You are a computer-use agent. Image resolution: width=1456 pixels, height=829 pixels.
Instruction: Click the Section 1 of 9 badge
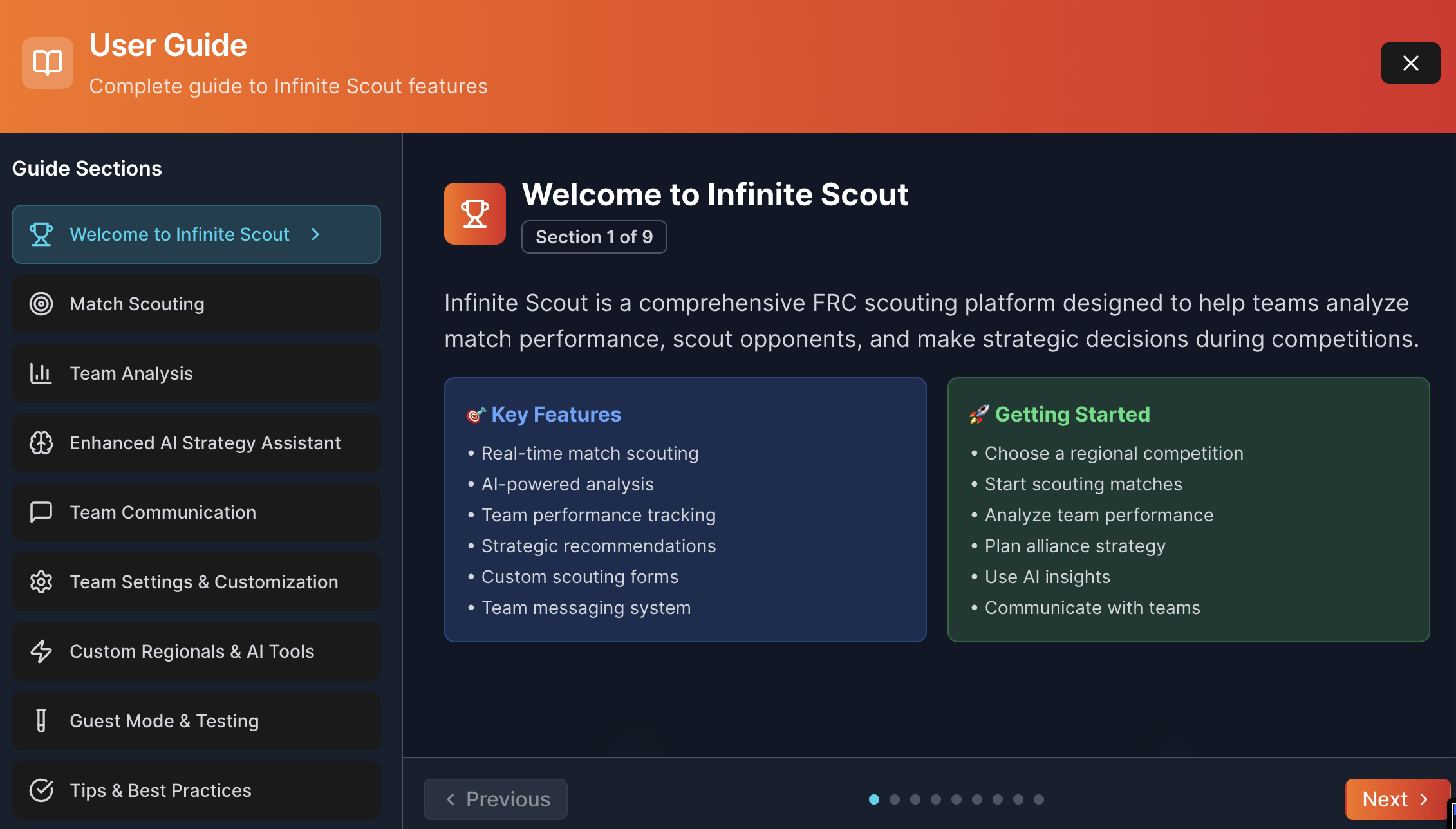tap(593, 237)
